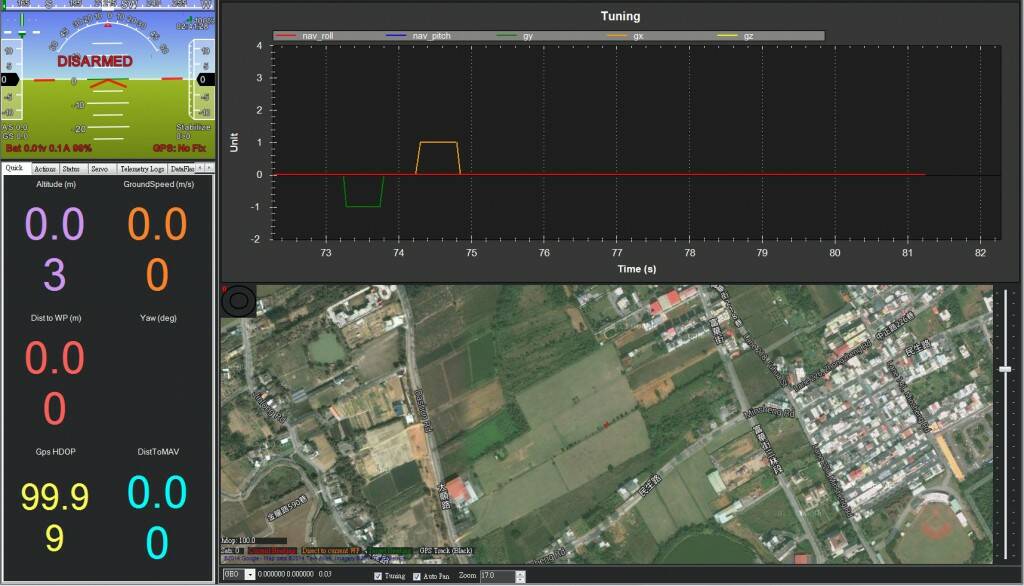Viewport: 1024px width, 586px height.
Task: Click the GPS: No Fix indicator
Action: [x=178, y=148]
